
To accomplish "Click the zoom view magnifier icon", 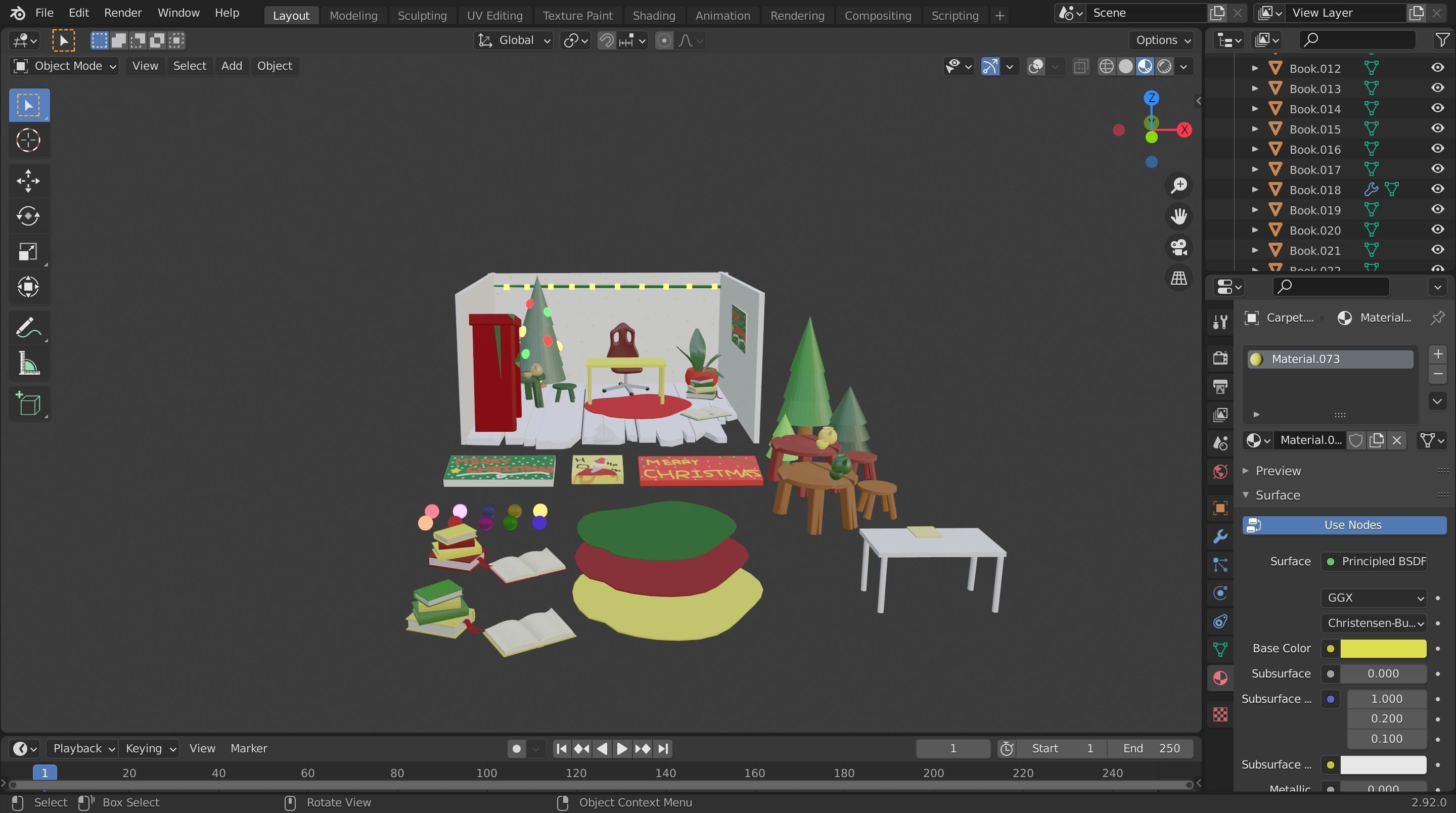I will point(1178,186).
